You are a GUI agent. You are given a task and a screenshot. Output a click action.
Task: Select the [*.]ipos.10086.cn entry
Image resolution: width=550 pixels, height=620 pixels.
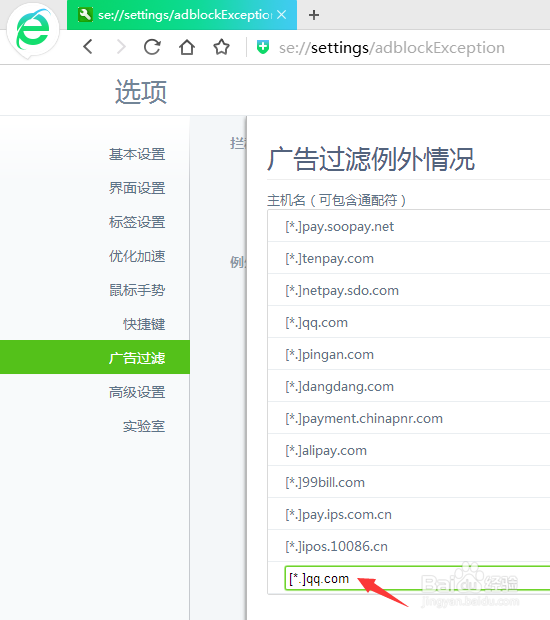pos(409,546)
